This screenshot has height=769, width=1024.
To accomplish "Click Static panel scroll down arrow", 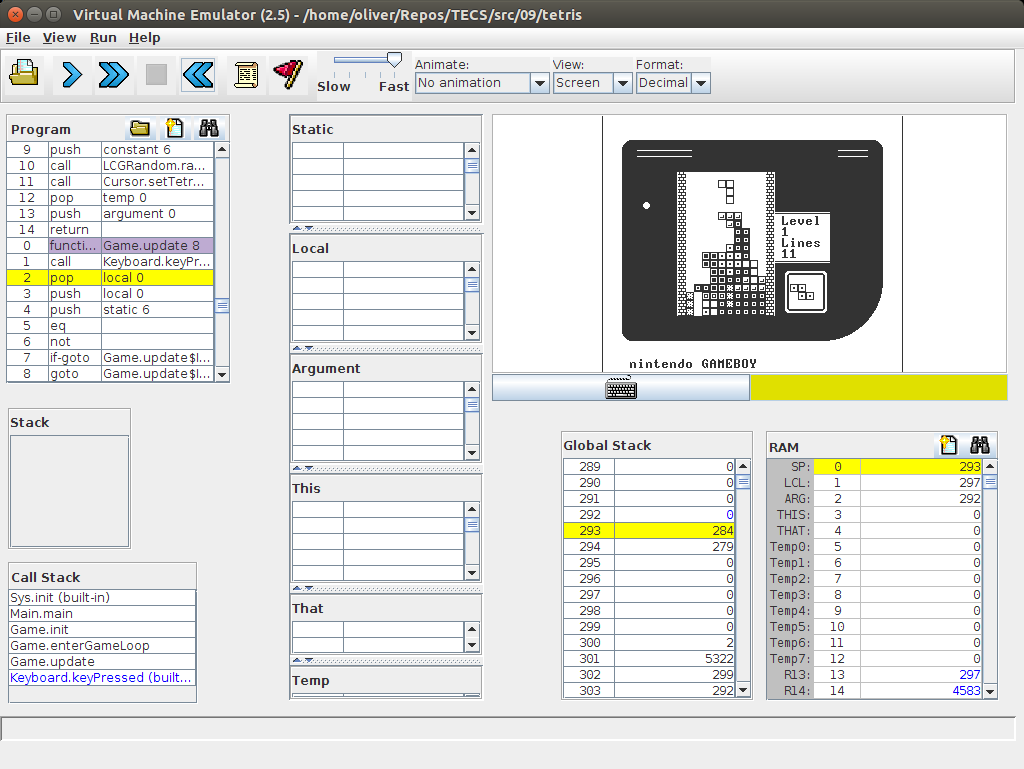I will (472, 213).
